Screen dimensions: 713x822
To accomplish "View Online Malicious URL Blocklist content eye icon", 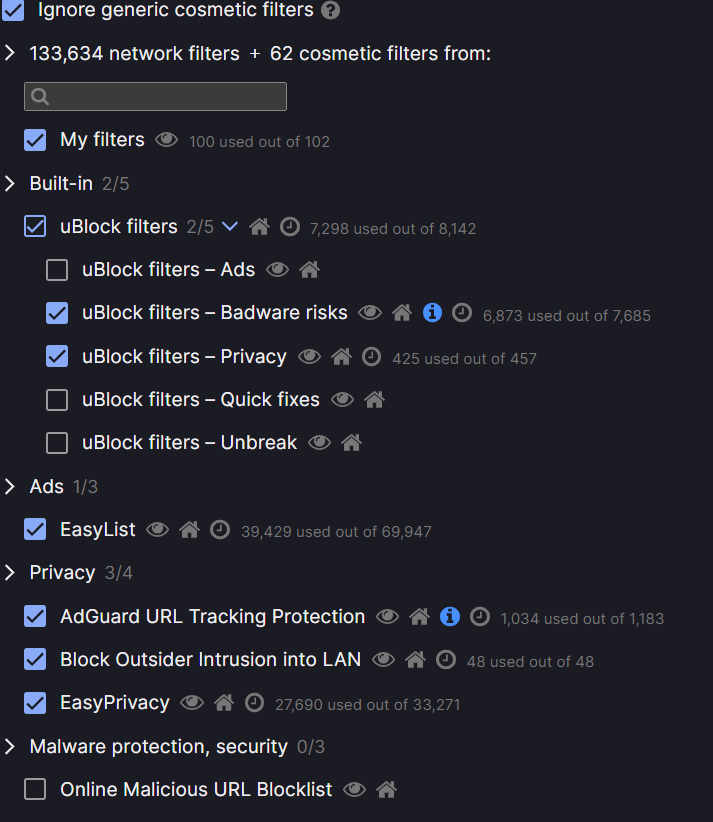I will pyautogui.click(x=354, y=790).
